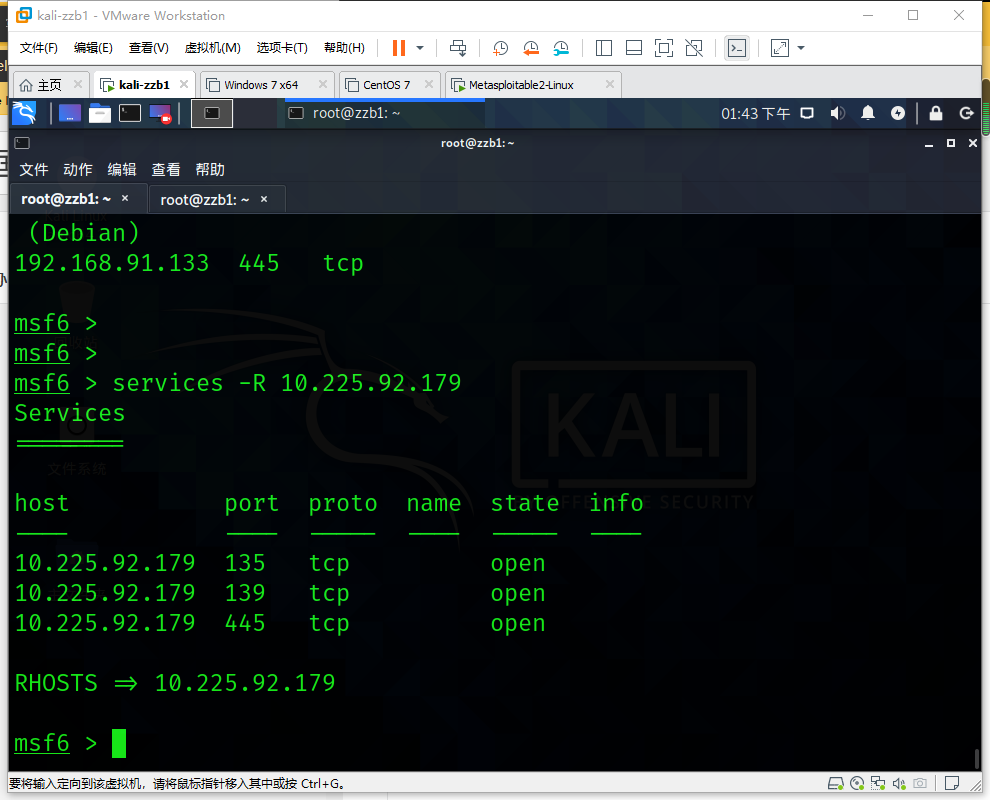Enter full screen mode

[x=664, y=48]
